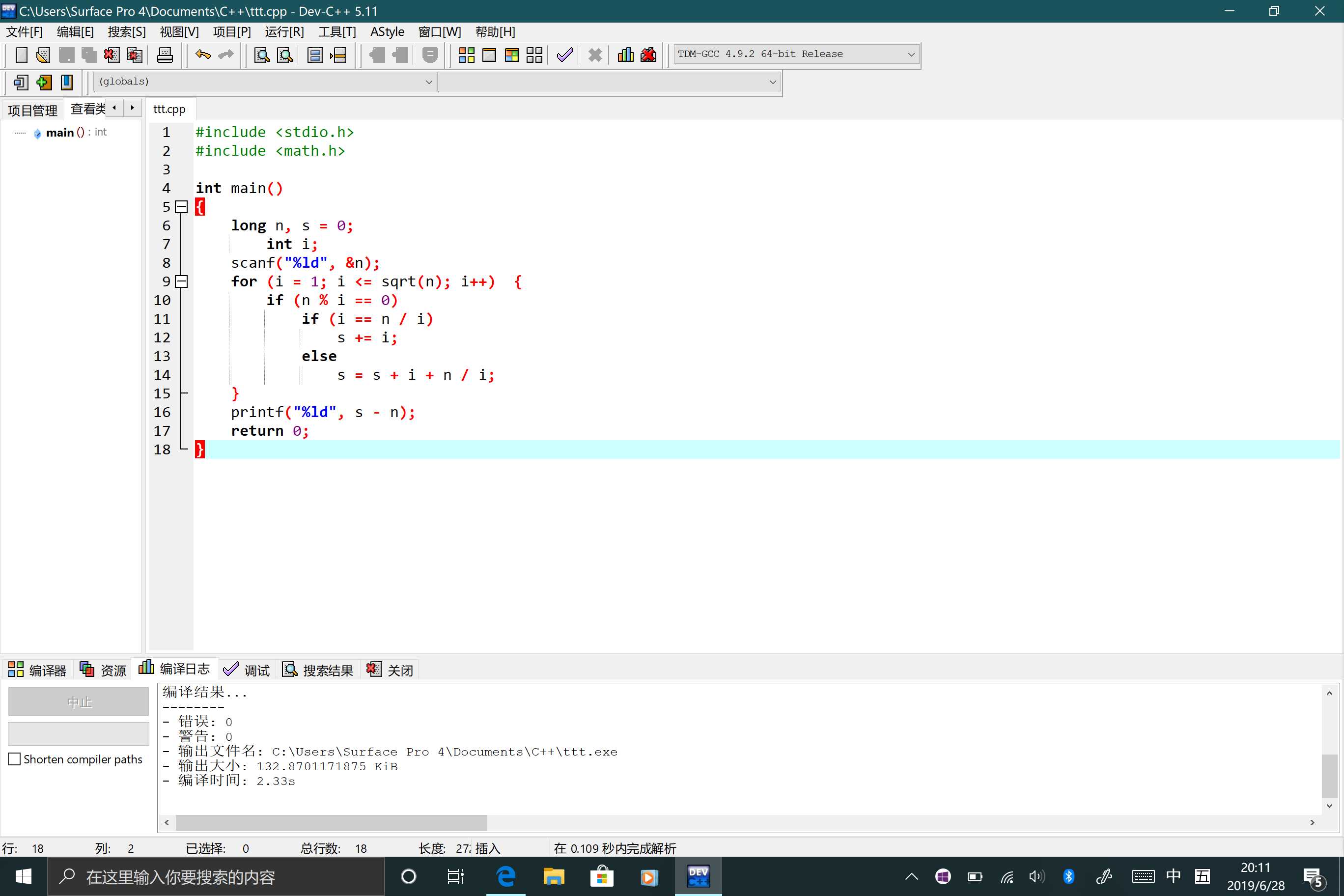Click line 16 printf statement
1344x896 pixels.
pos(323,412)
